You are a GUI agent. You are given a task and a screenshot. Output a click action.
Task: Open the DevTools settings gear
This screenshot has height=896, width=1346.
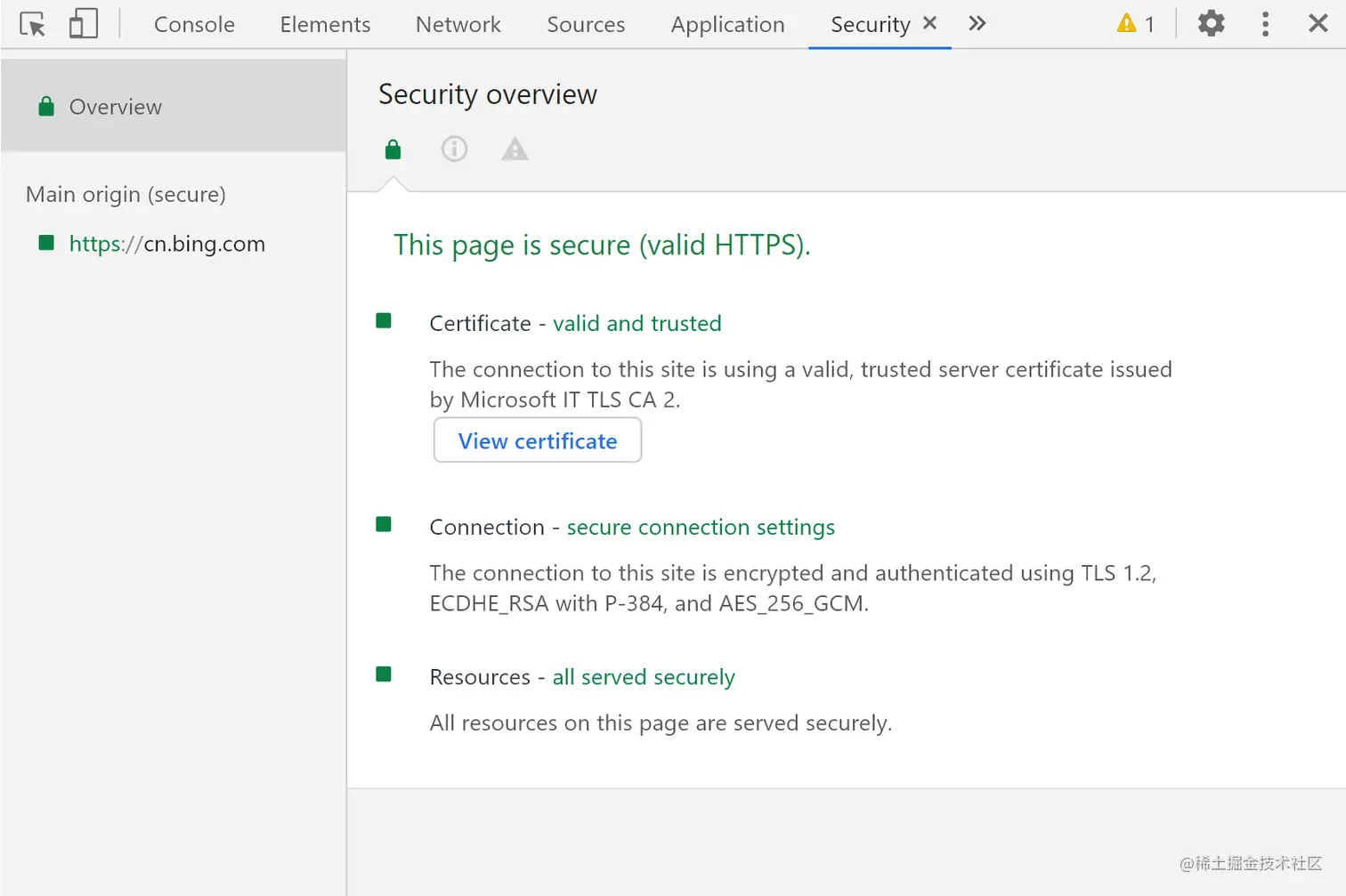[x=1211, y=24]
